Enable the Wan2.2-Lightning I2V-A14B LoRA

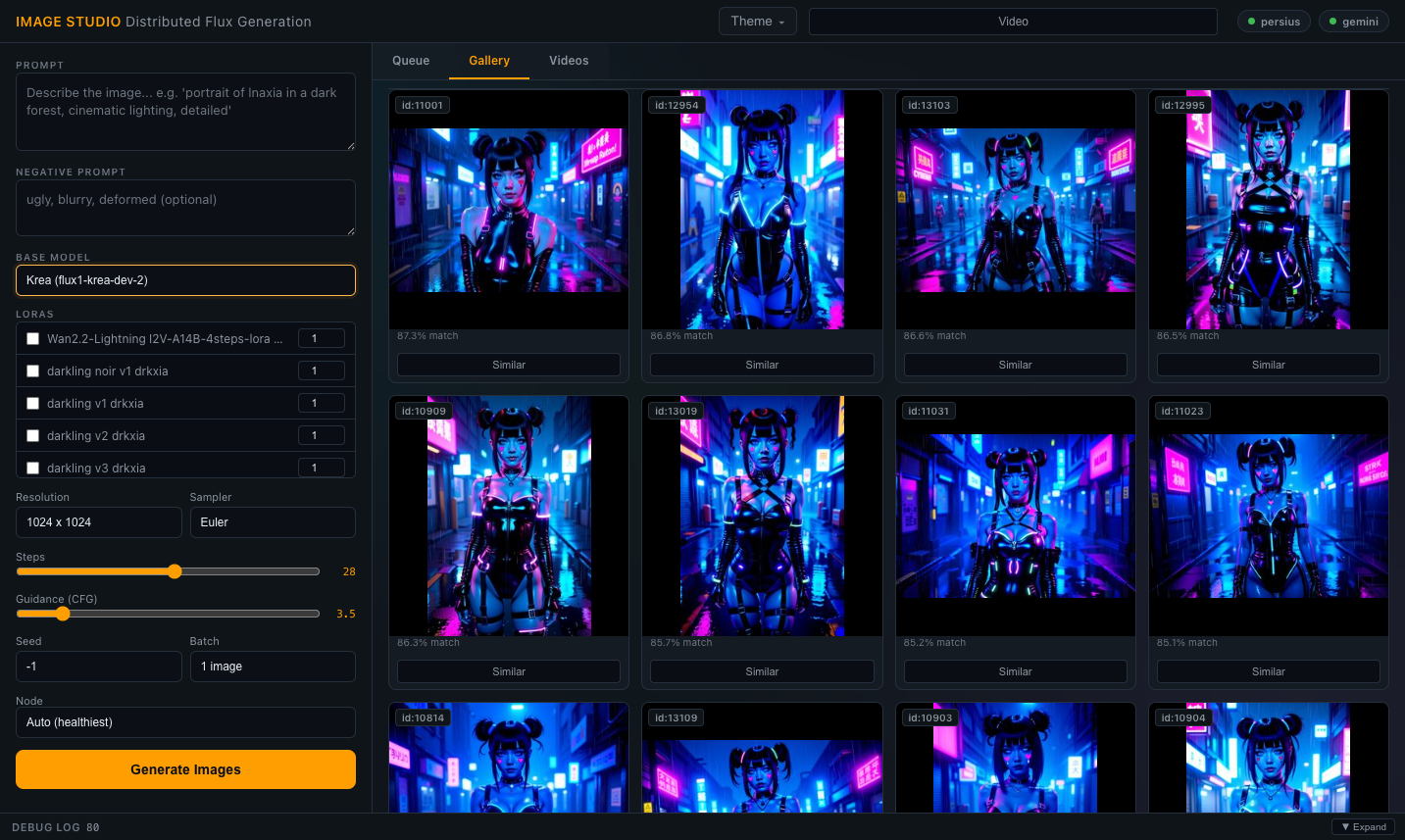point(33,338)
